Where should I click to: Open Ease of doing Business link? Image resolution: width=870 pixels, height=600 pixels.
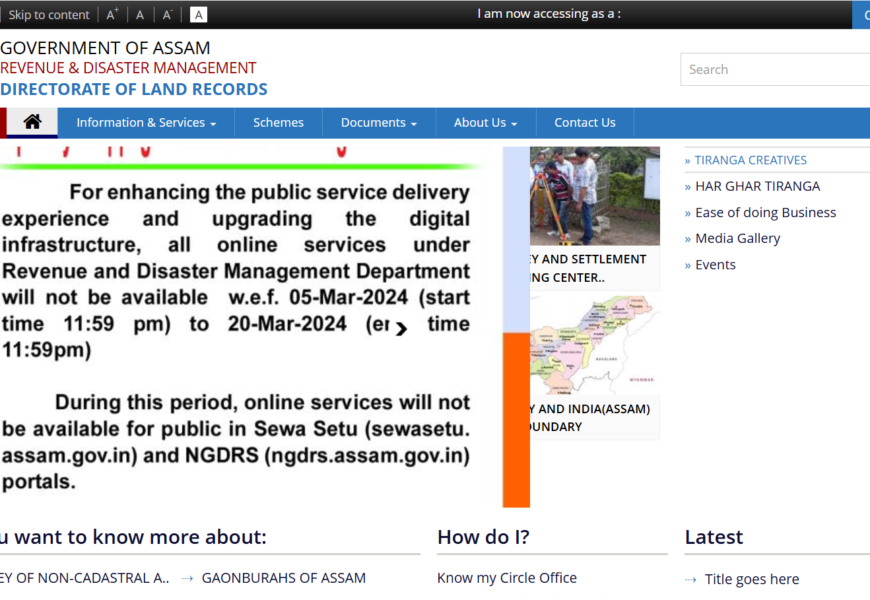tap(765, 213)
